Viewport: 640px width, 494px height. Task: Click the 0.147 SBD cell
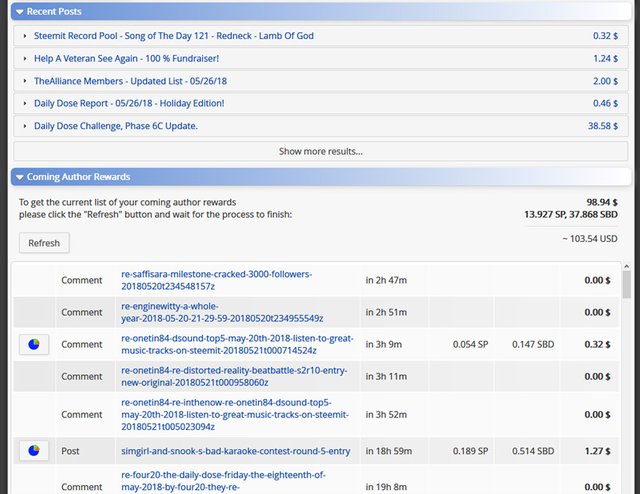pos(533,345)
